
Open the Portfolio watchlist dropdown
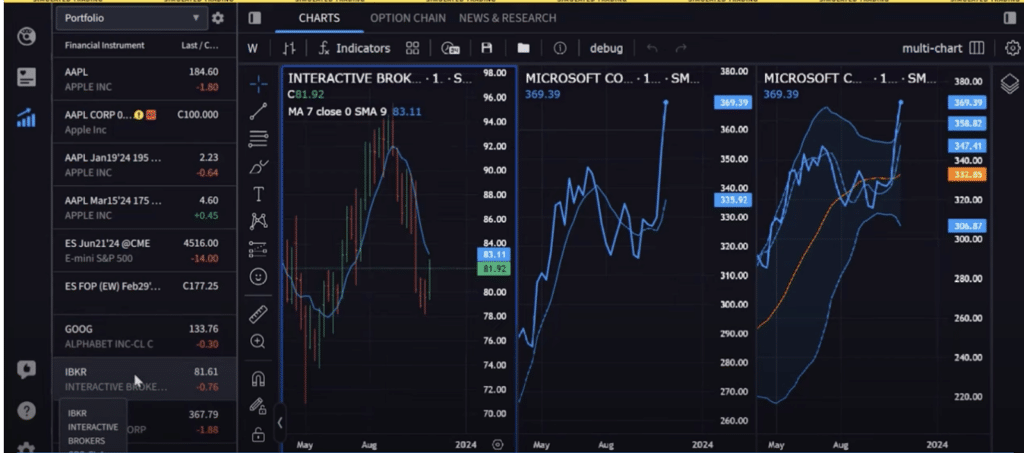[131, 18]
